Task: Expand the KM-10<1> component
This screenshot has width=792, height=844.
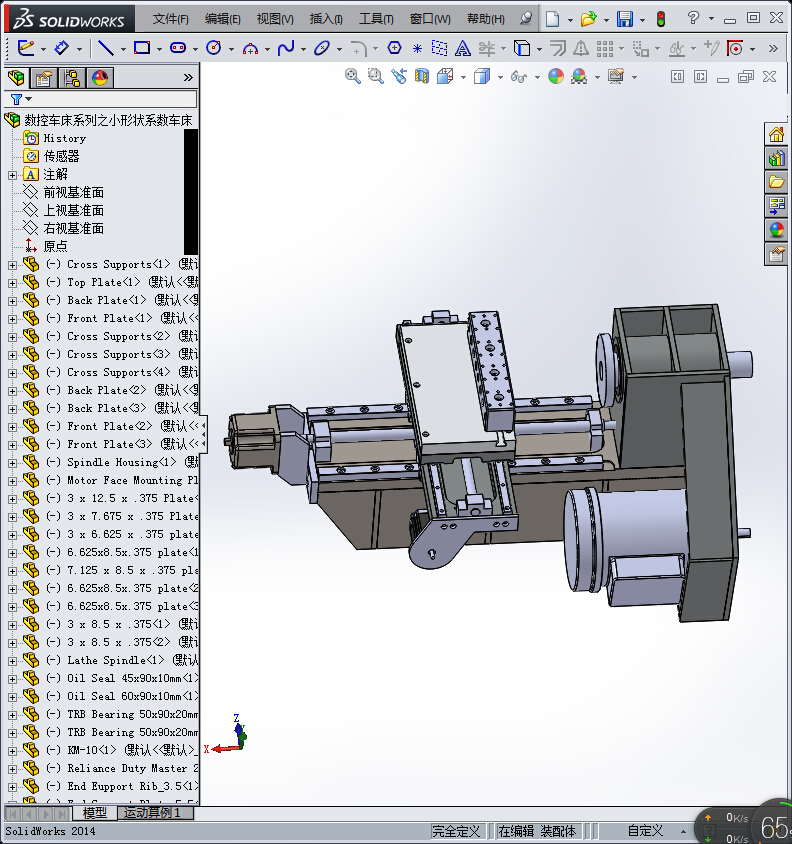Action: (12, 751)
